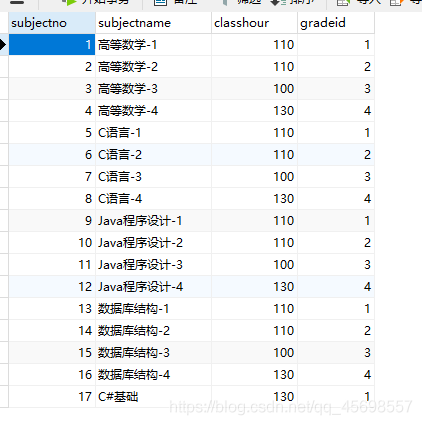Select the classhour column header
Screen dimensions: 422x425
[254, 23]
